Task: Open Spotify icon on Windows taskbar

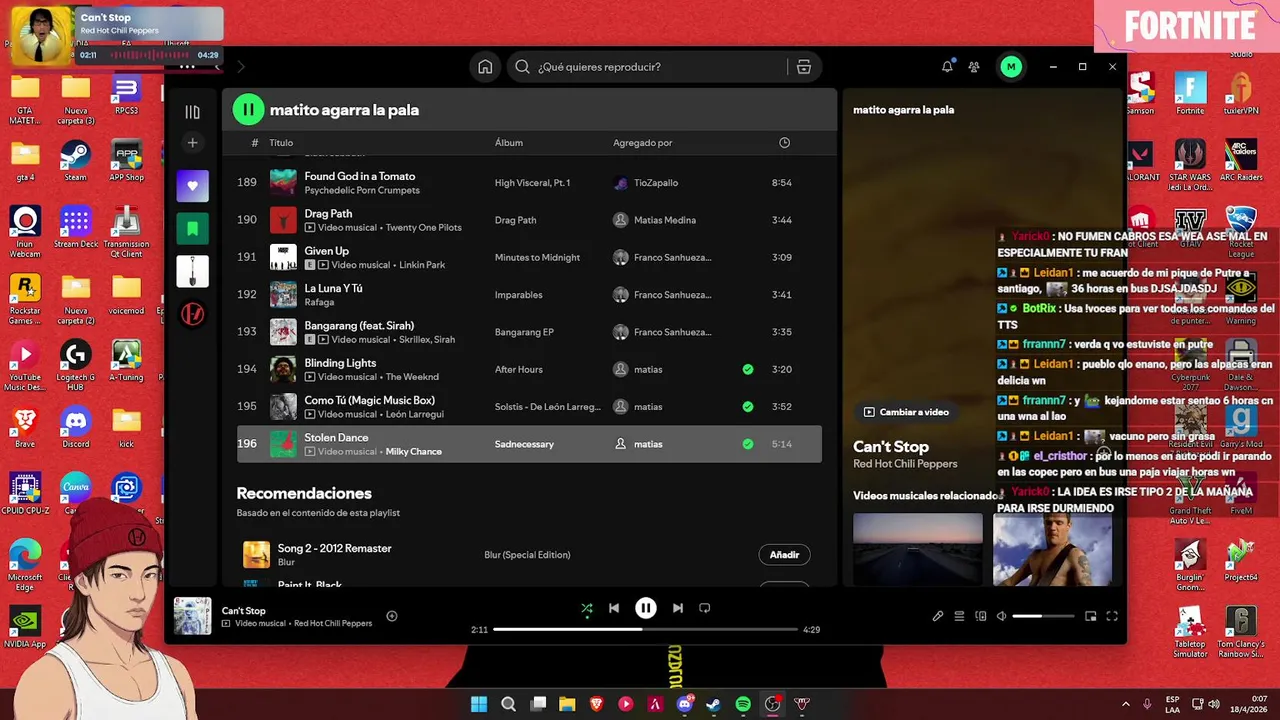Action: (743, 704)
